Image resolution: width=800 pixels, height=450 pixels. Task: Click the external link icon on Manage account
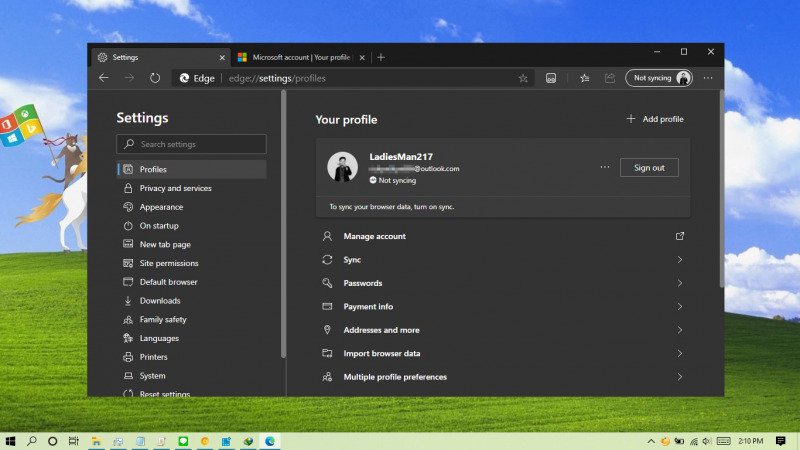(680, 236)
